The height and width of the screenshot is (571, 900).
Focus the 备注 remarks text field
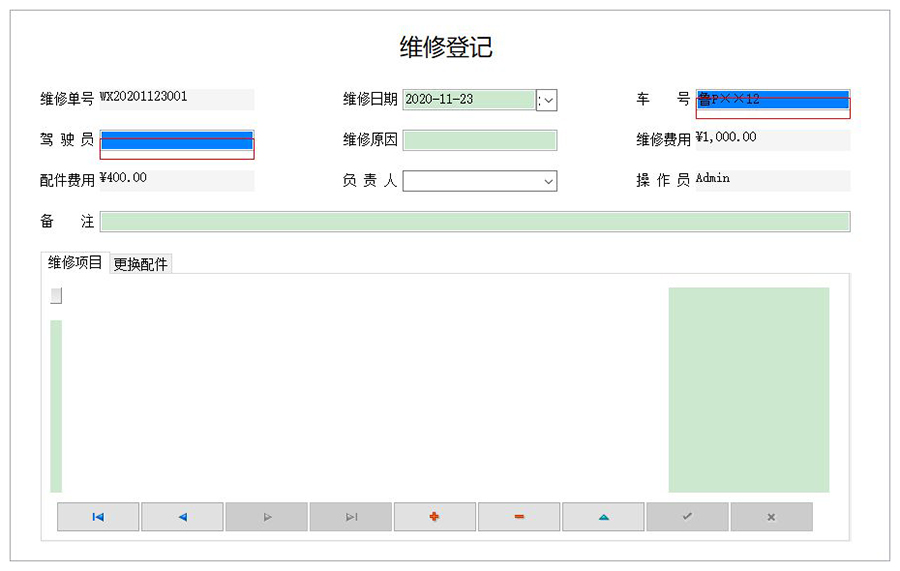click(474, 222)
